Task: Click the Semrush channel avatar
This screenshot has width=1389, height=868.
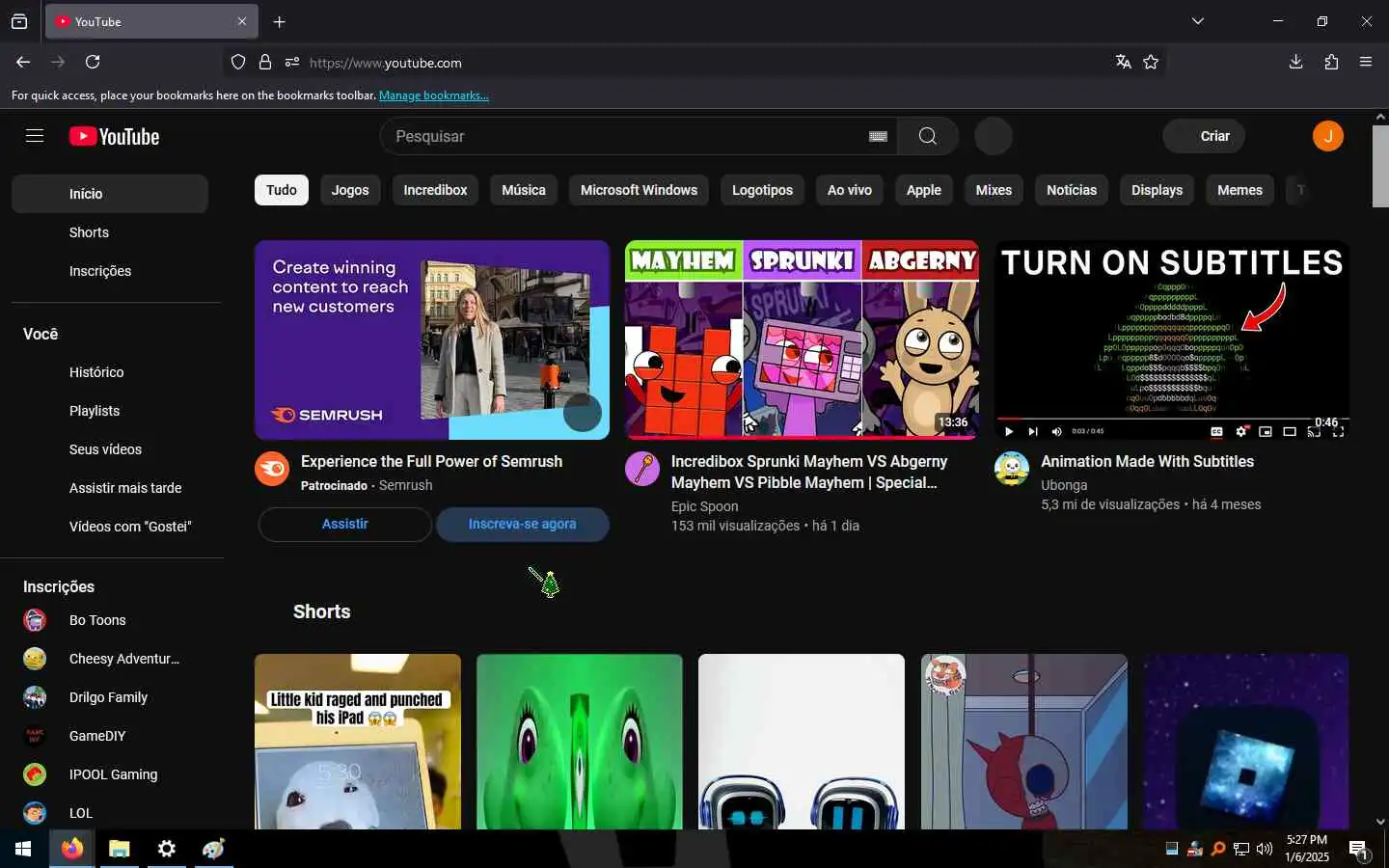Action: 272,469
